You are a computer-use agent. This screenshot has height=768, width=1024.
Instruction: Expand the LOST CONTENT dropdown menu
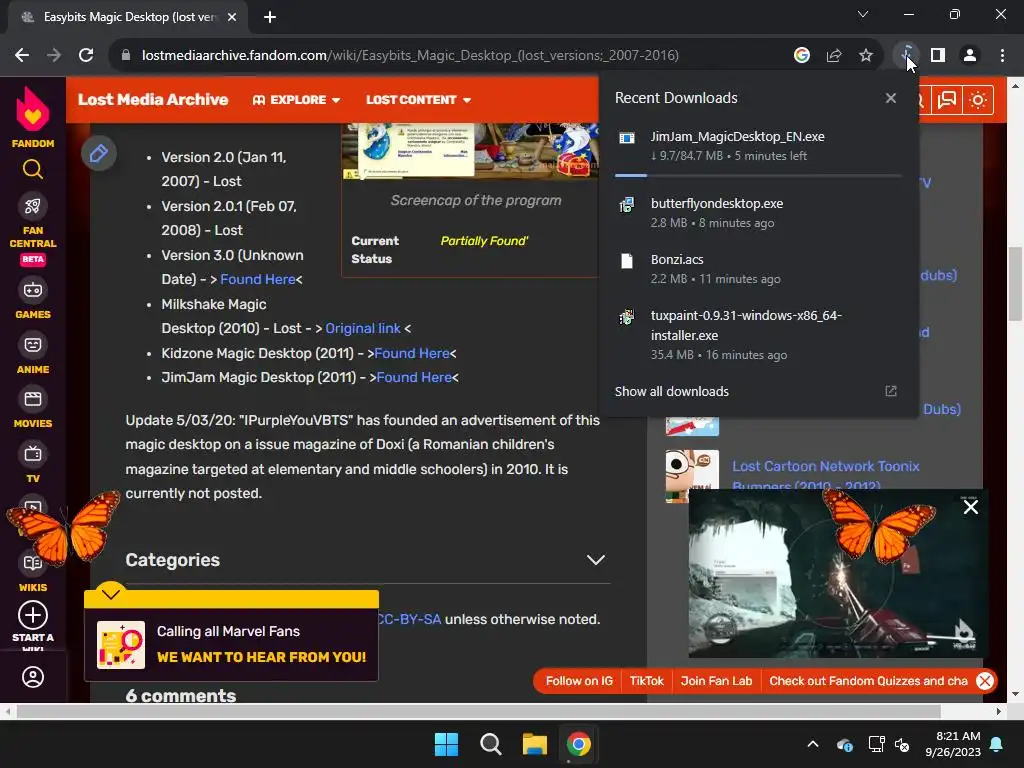419,100
